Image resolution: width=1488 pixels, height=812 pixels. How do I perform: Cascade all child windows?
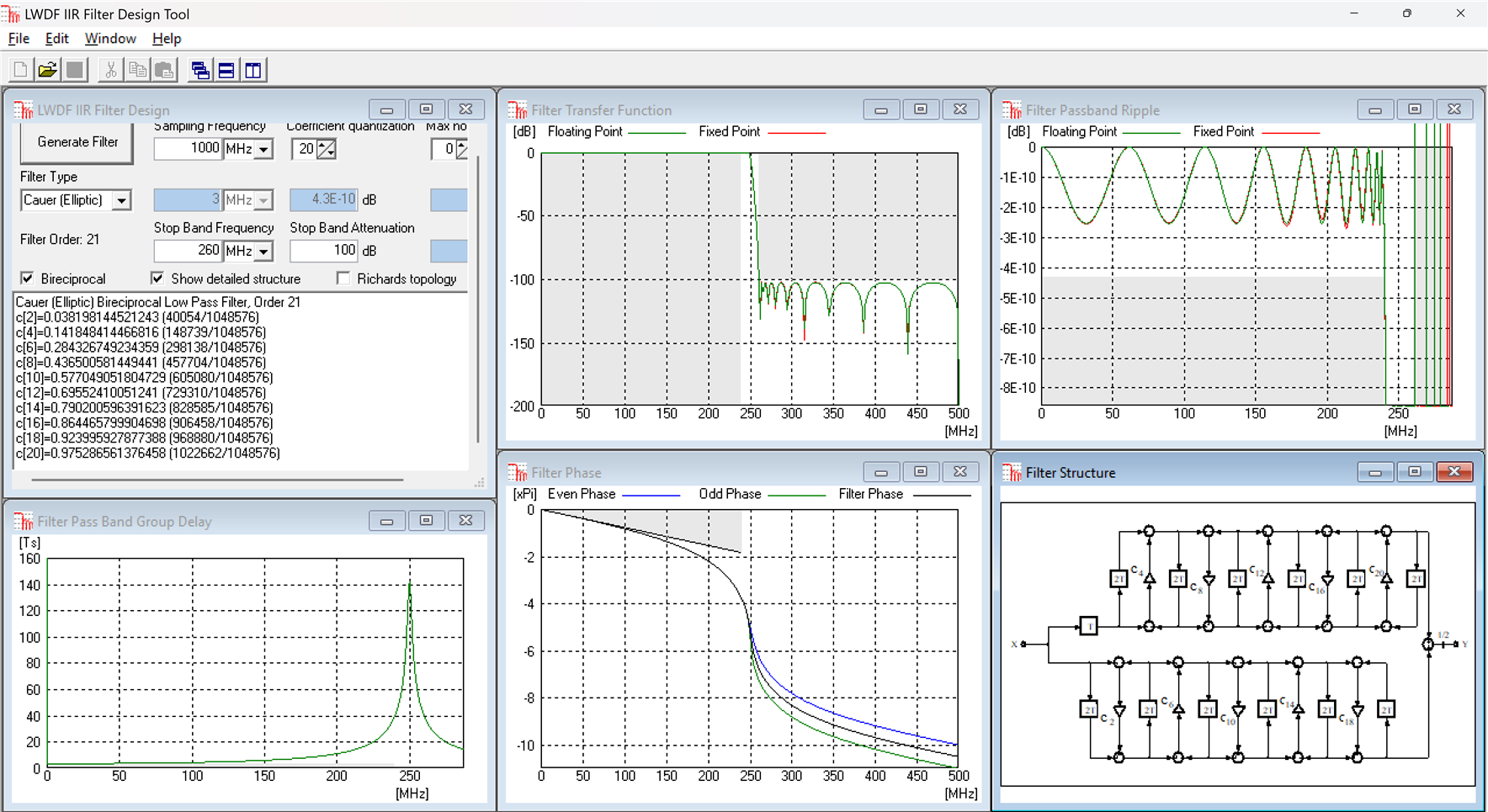coord(199,70)
